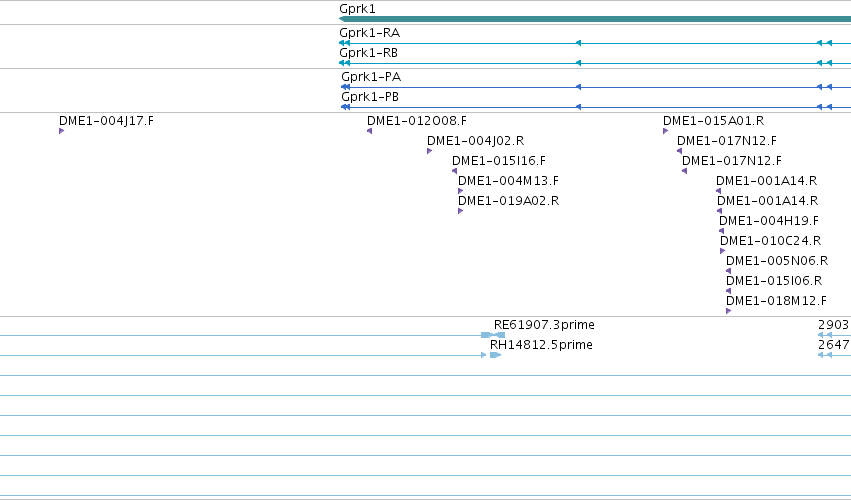Select the arrow glyph under DME1-004M13.F
The image size is (851, 500).
point(460,191)
